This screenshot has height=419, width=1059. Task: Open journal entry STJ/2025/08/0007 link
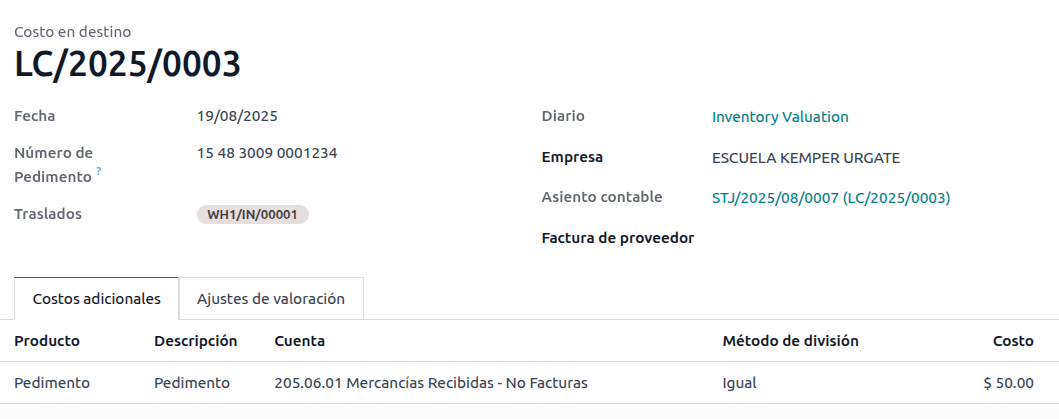[830, 198]
